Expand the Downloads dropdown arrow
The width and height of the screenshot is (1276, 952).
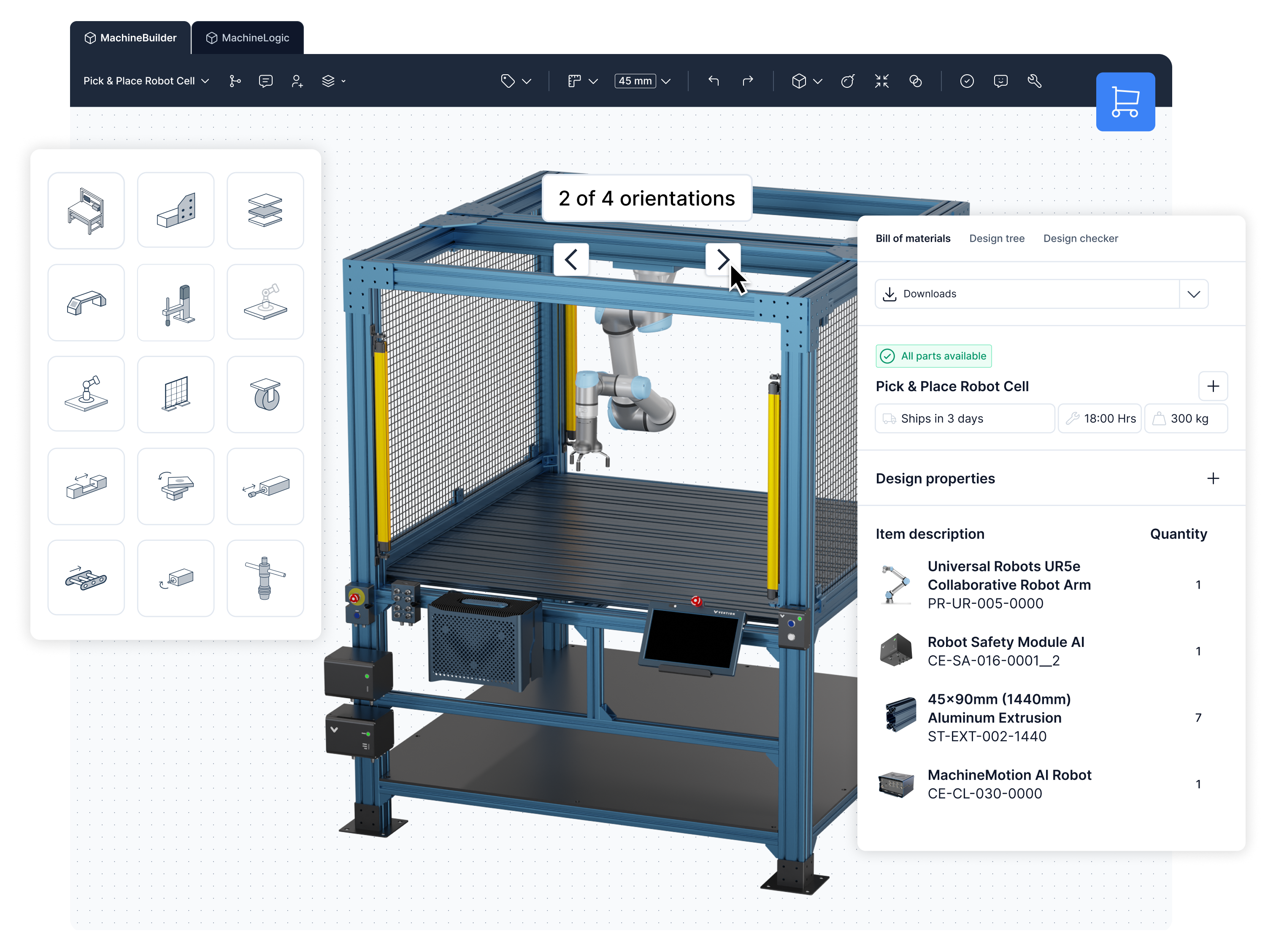tap(1193, 294)
